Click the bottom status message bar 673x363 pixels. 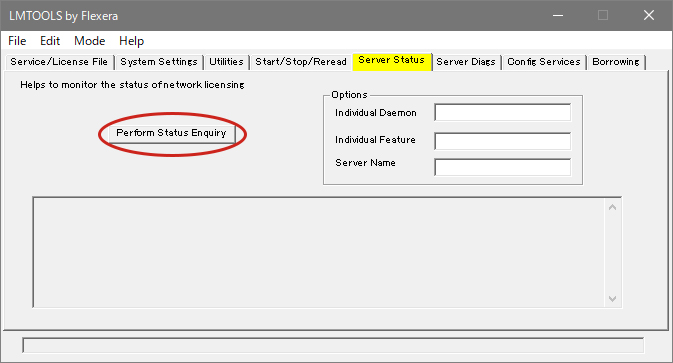(x=333, y=345)
